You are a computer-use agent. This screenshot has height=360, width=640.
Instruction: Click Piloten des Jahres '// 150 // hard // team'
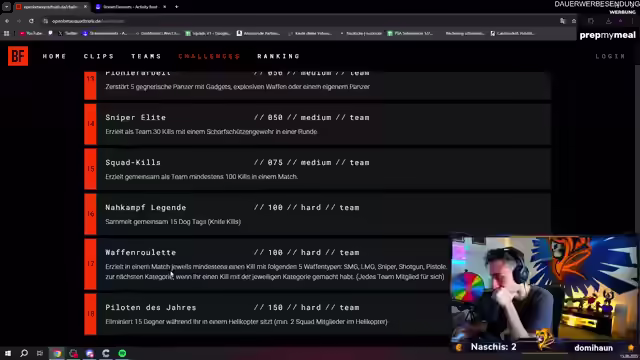tap(307, 308)
